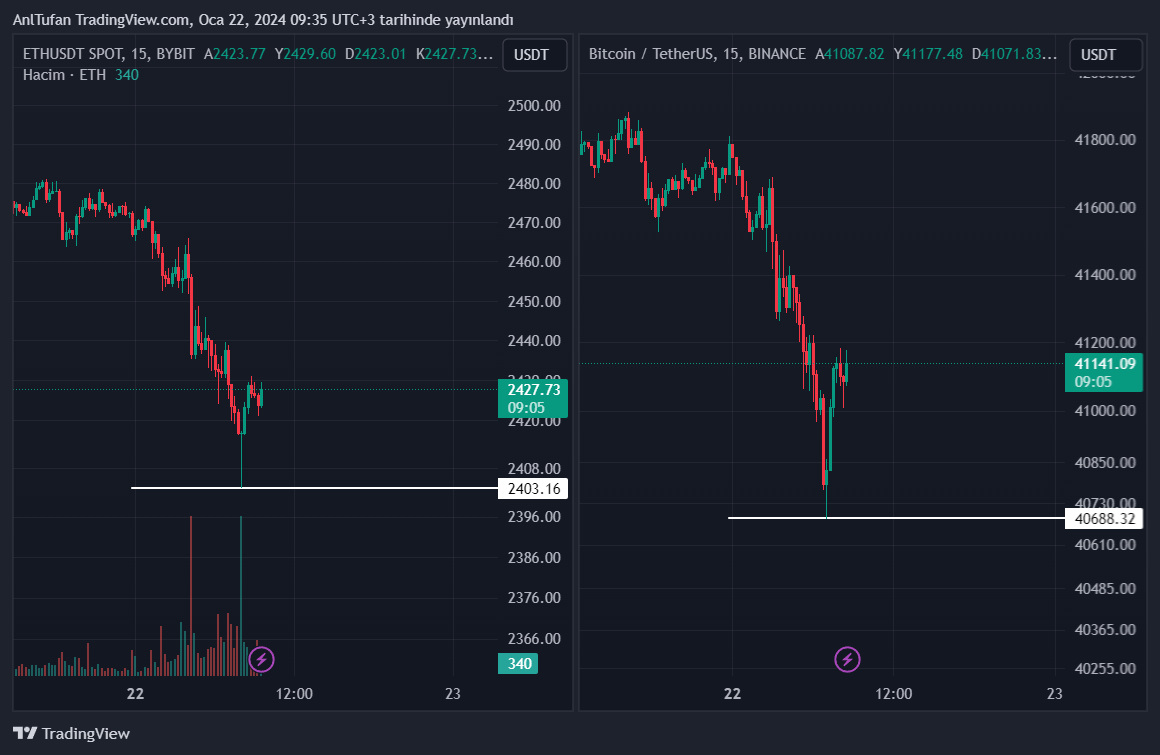Viewport: 1160px width, 755px height.
Task: Click the TradingView logo at the bottom
Action: tap(71, 733)
